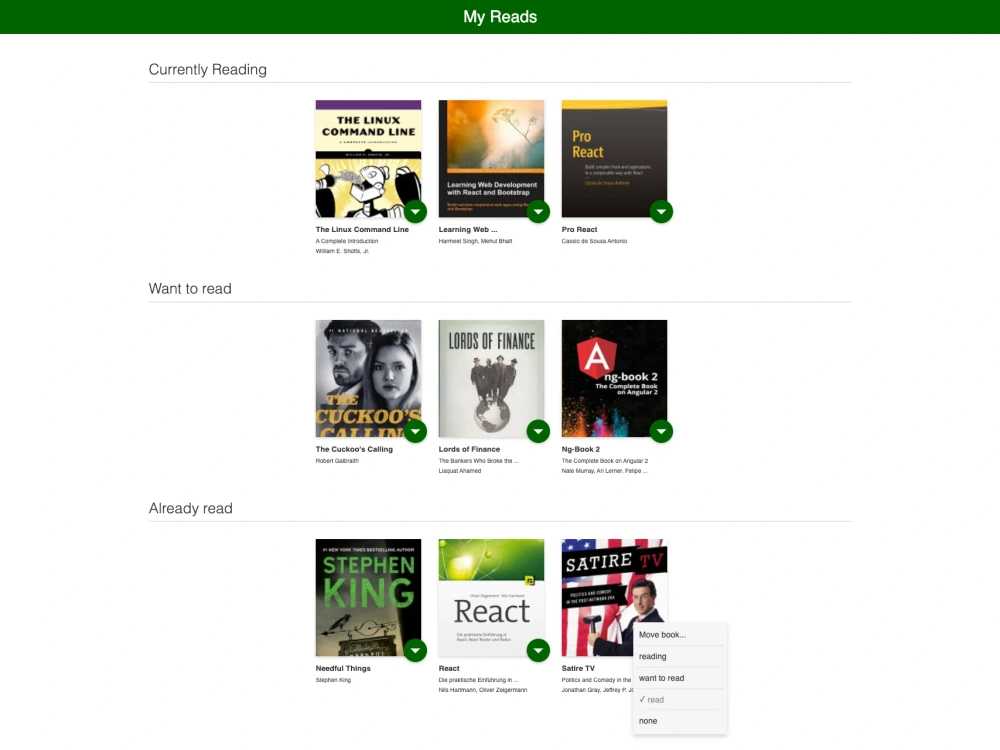Open shelf changer for Ng-Book 2

pos(661,432)
